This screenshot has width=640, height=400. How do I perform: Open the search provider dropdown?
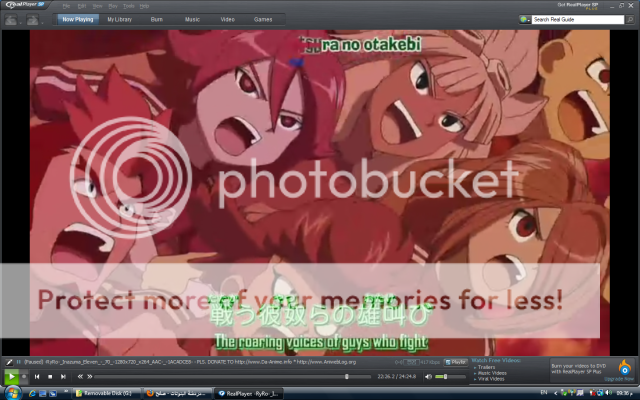[x=525, y=19]
